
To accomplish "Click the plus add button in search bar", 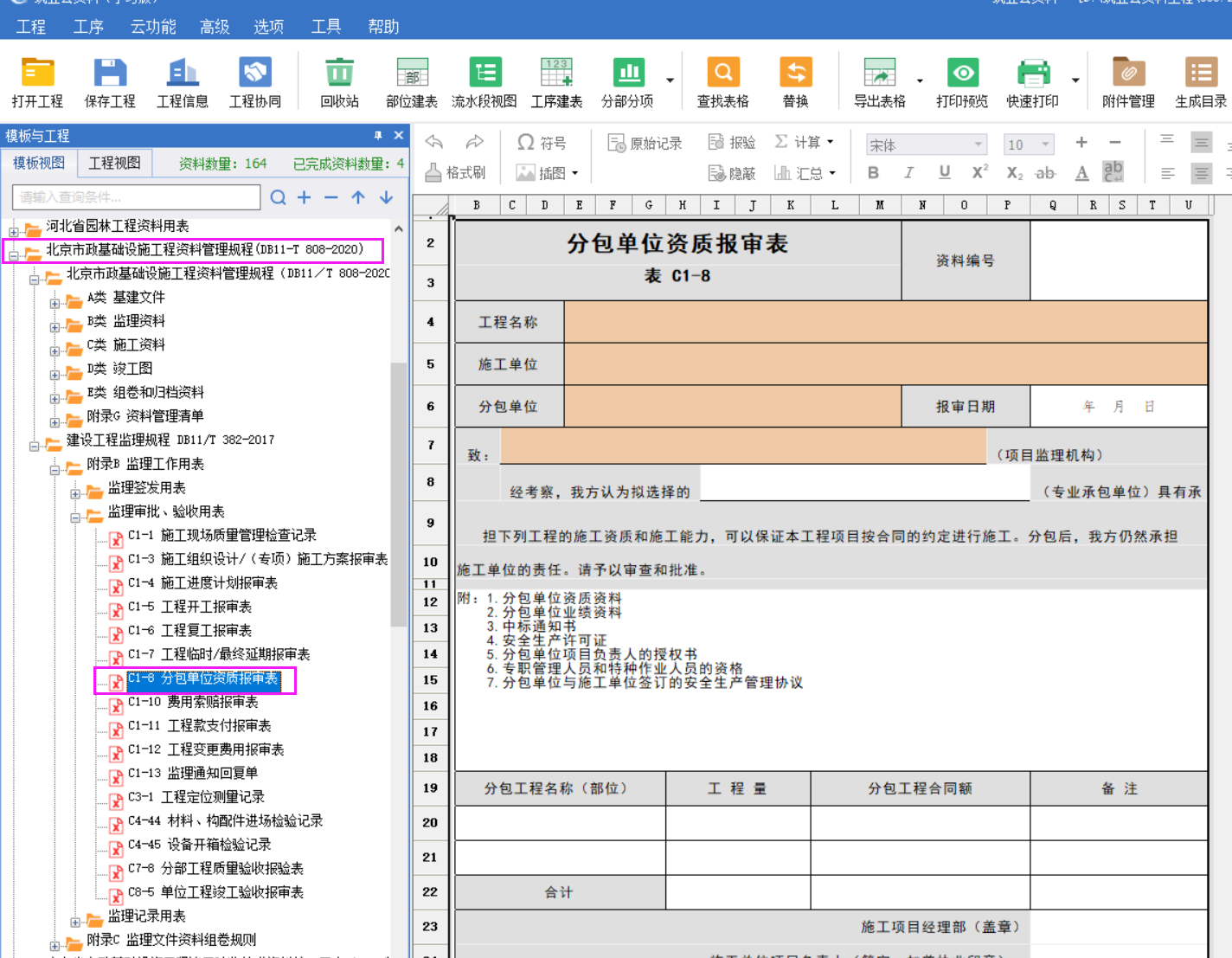I will coord(304,197).
